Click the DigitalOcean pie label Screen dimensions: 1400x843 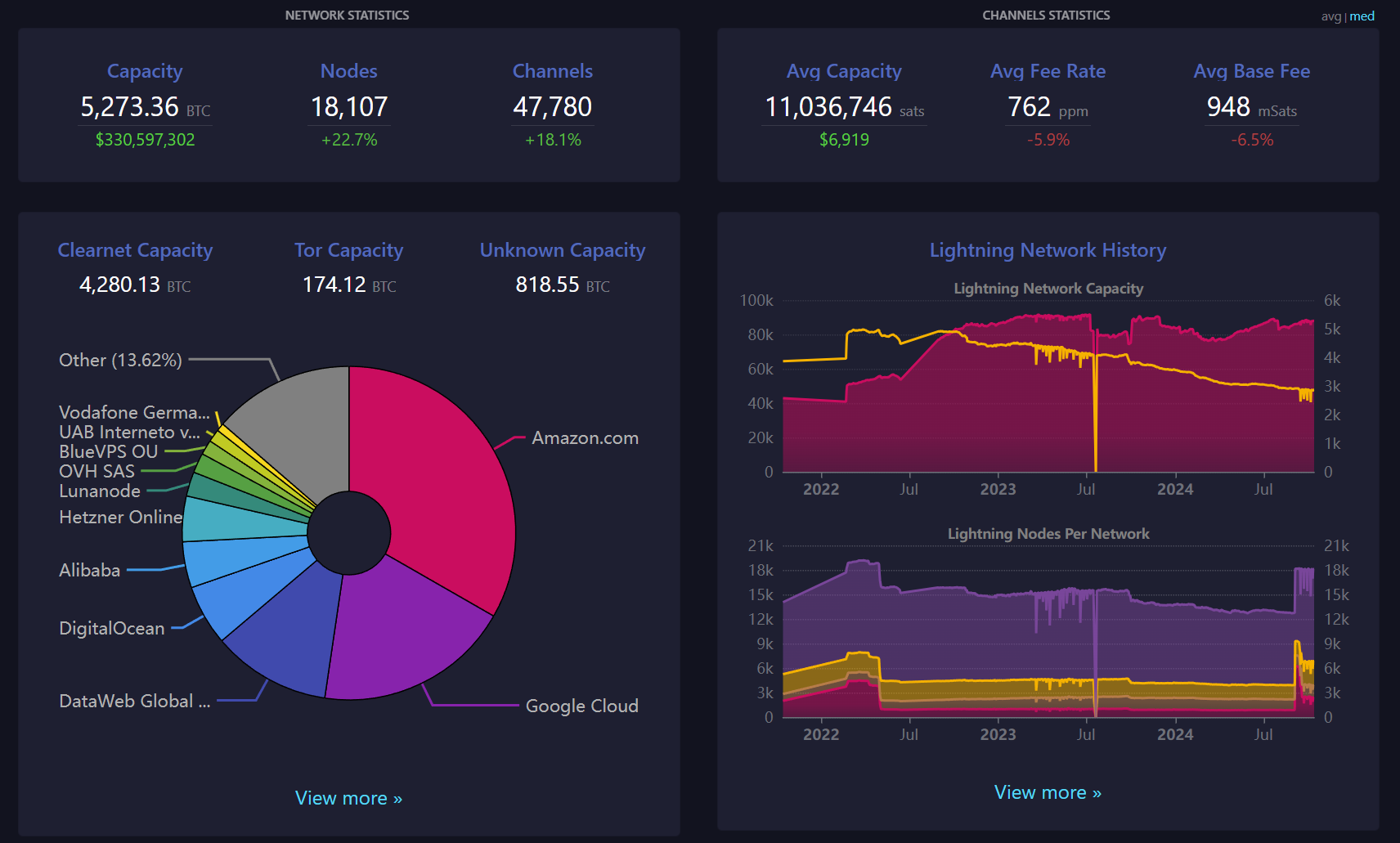point(112,629)
